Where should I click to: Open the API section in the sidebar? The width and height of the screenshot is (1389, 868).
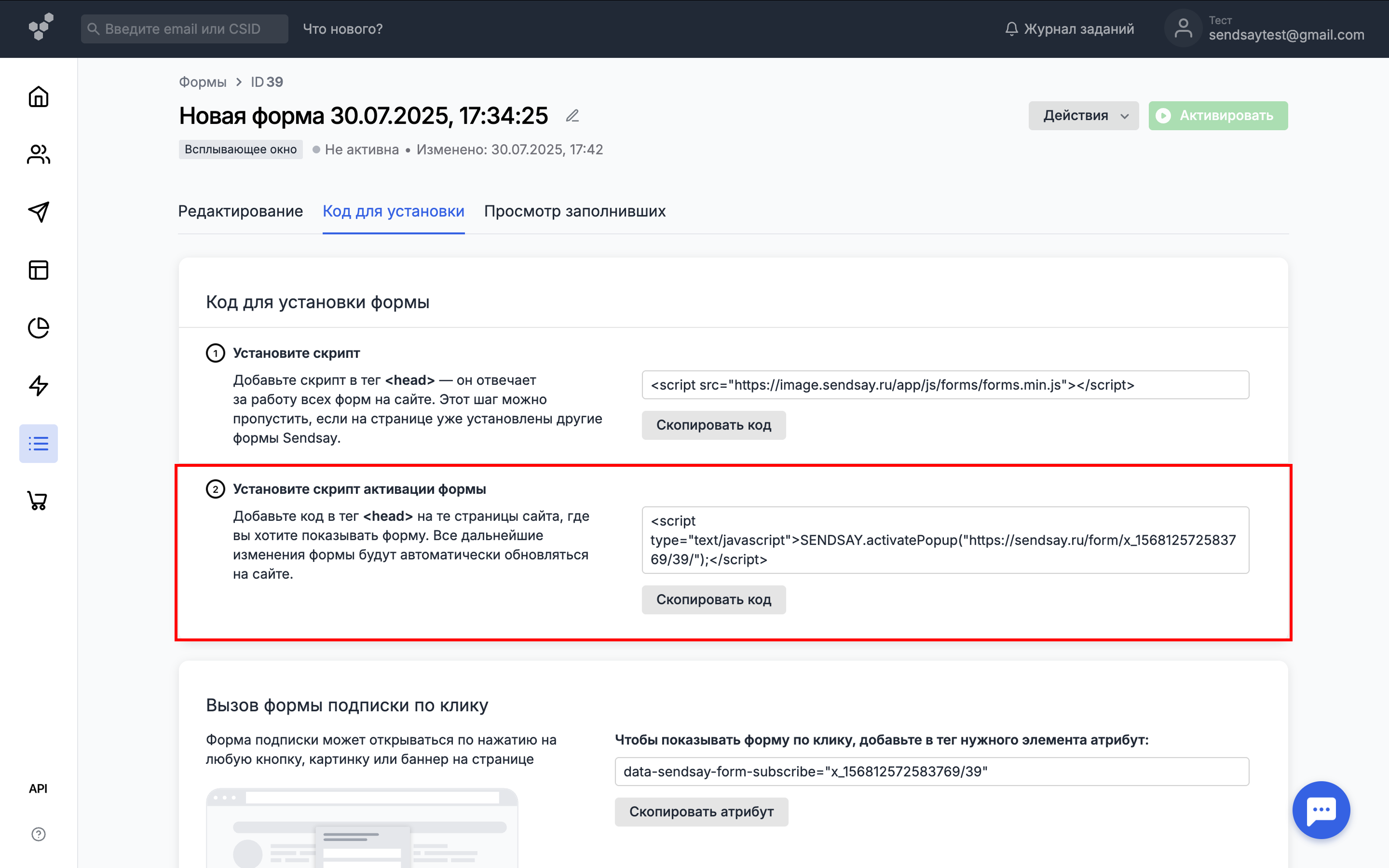point(39,788)
